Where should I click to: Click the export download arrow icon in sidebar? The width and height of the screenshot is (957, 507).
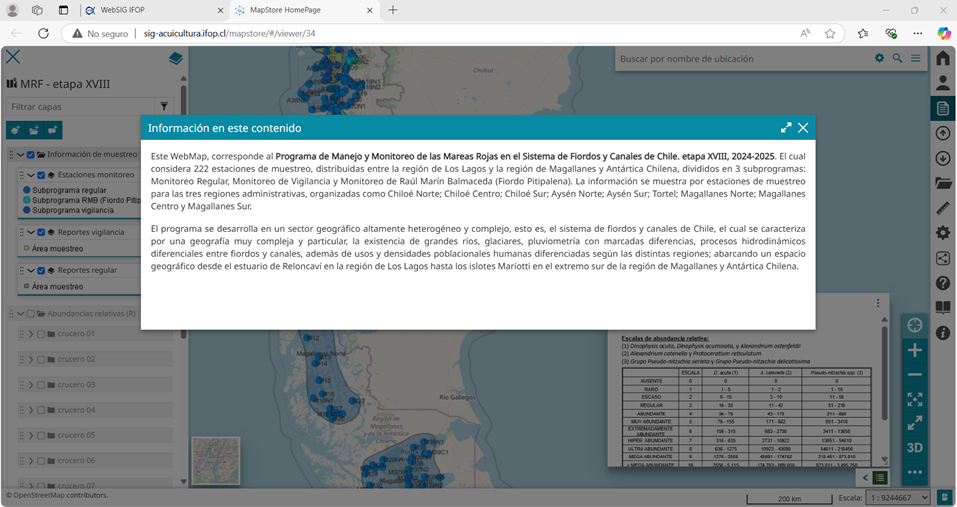coord(943,158)
